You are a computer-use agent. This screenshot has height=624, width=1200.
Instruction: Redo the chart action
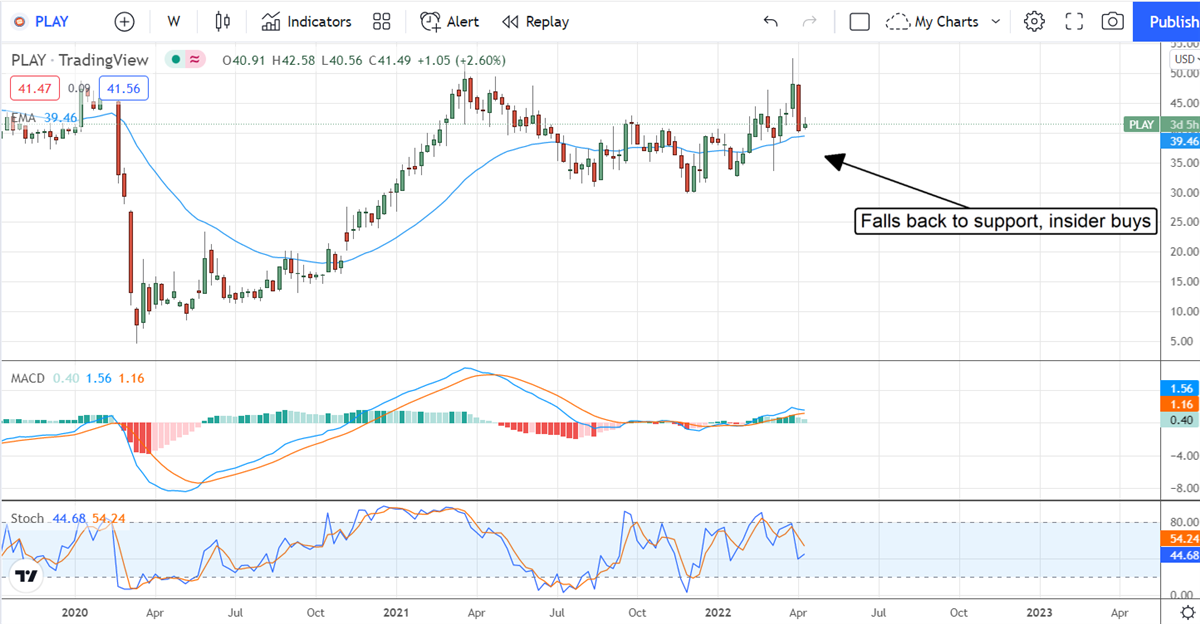click(808, 21)
